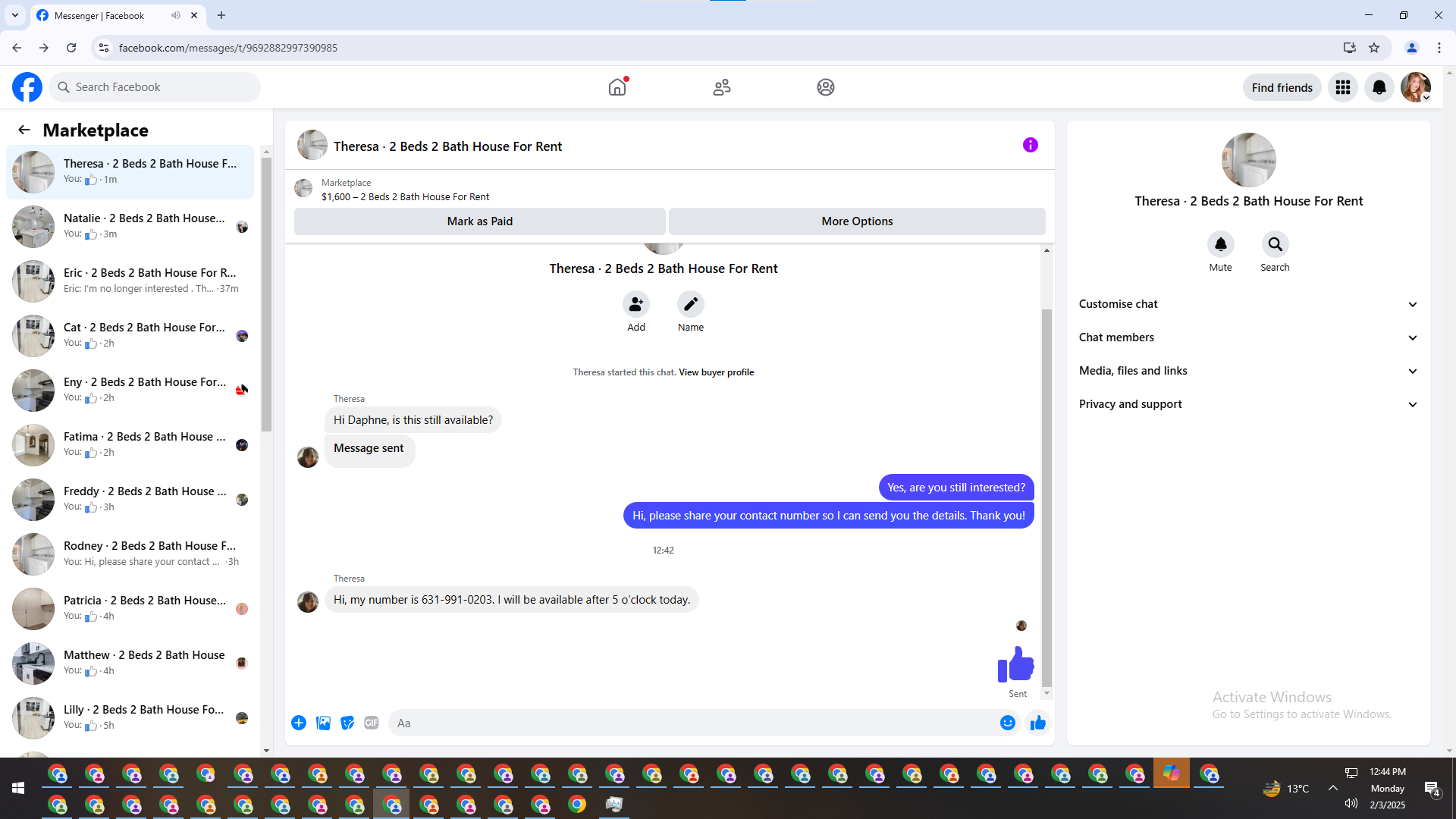
Task: Open Windows Start menu
Action: pyautogui.click(x=18, y=789)
